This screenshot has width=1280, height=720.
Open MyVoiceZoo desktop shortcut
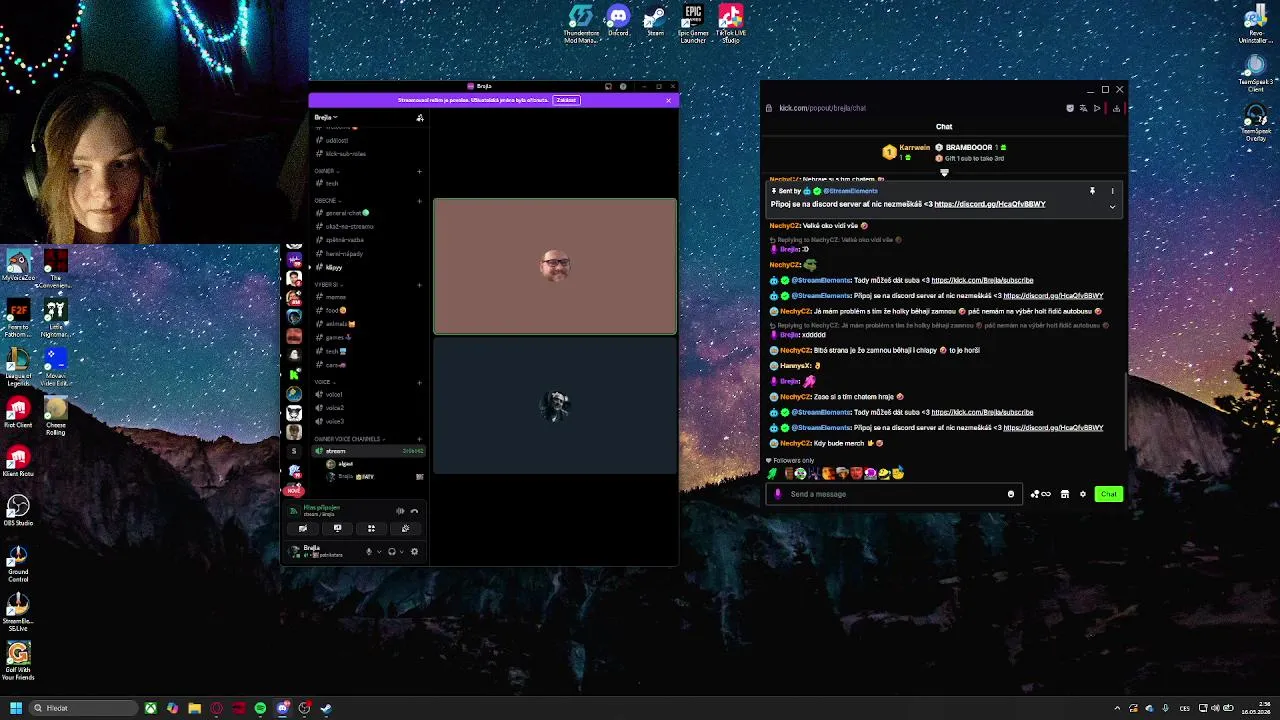click(18, 265)
